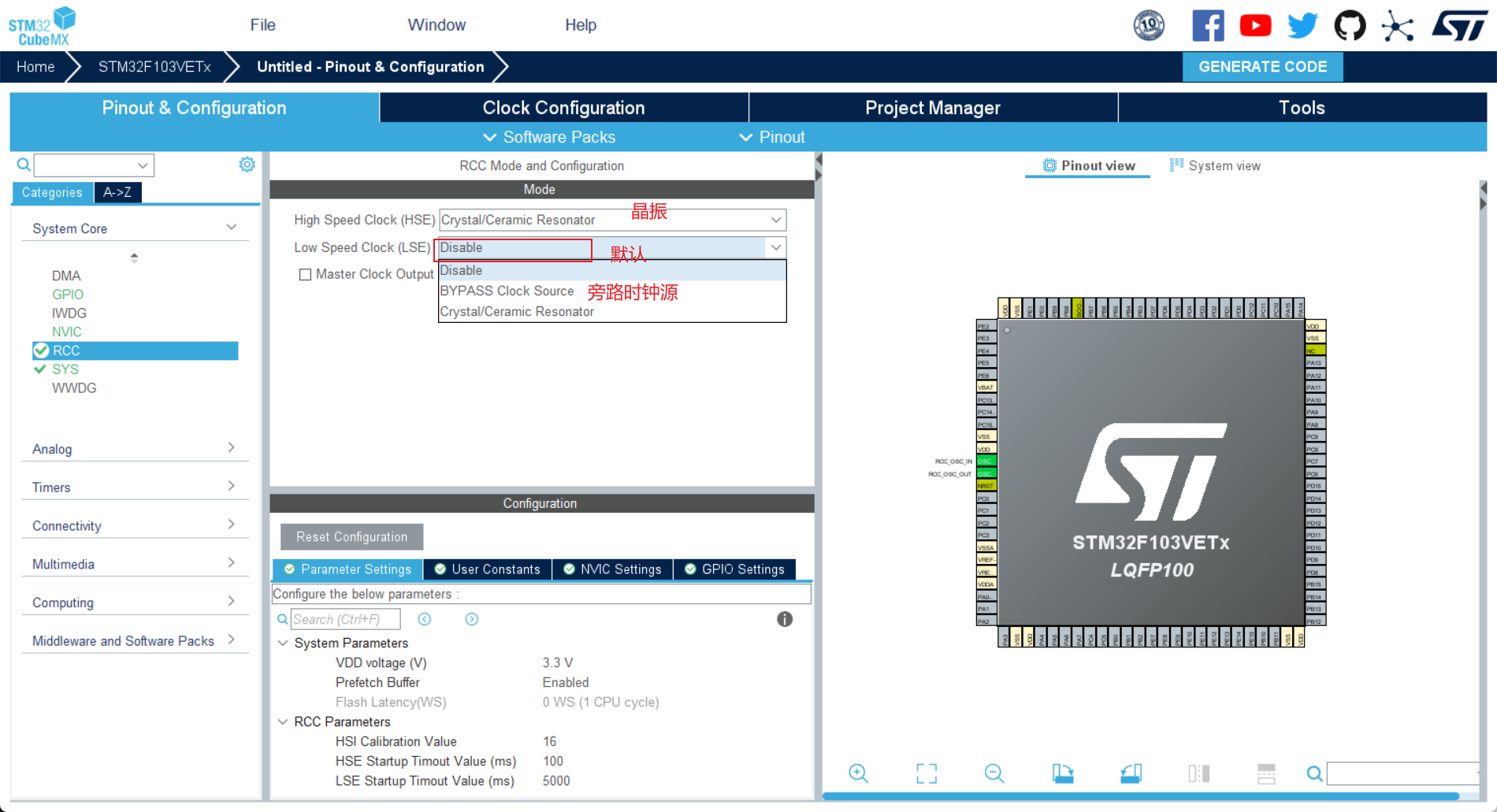Collapse the RCC Parameters group
Screen dimensions: 1497x812
tap(283, 721)
